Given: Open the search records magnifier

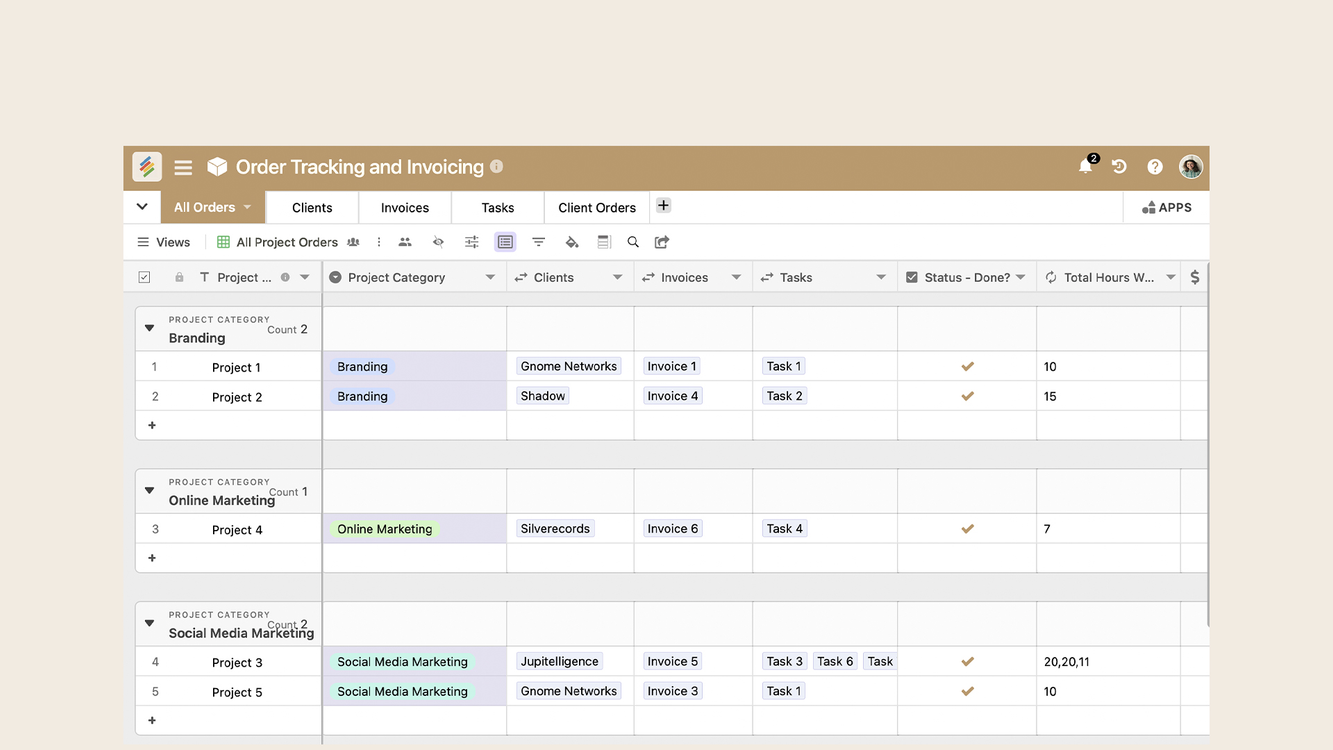Looking at the screenshot, I should coord(633,242).
